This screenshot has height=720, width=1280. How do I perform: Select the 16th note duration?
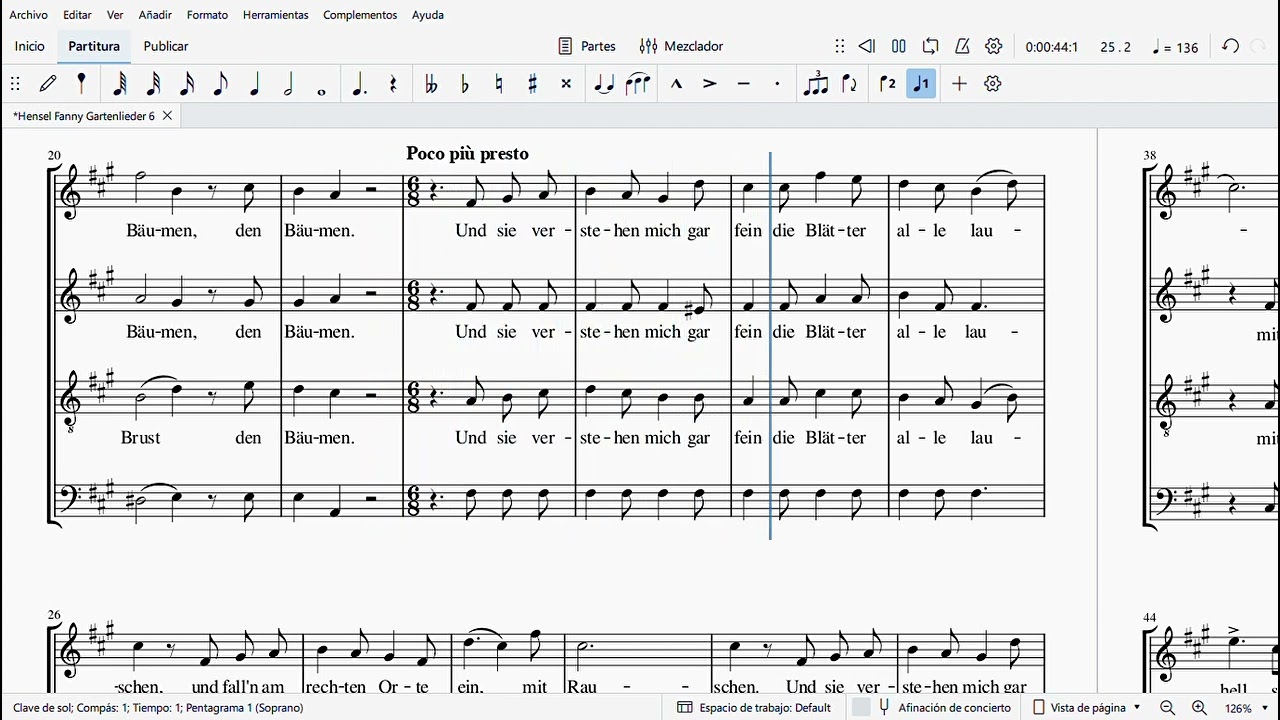(187, 84)
